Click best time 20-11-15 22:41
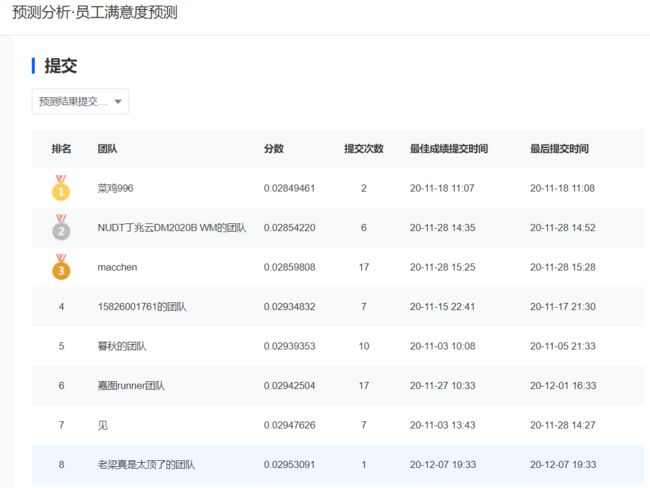This screenshot has height=488, width=650. [442, 307]
